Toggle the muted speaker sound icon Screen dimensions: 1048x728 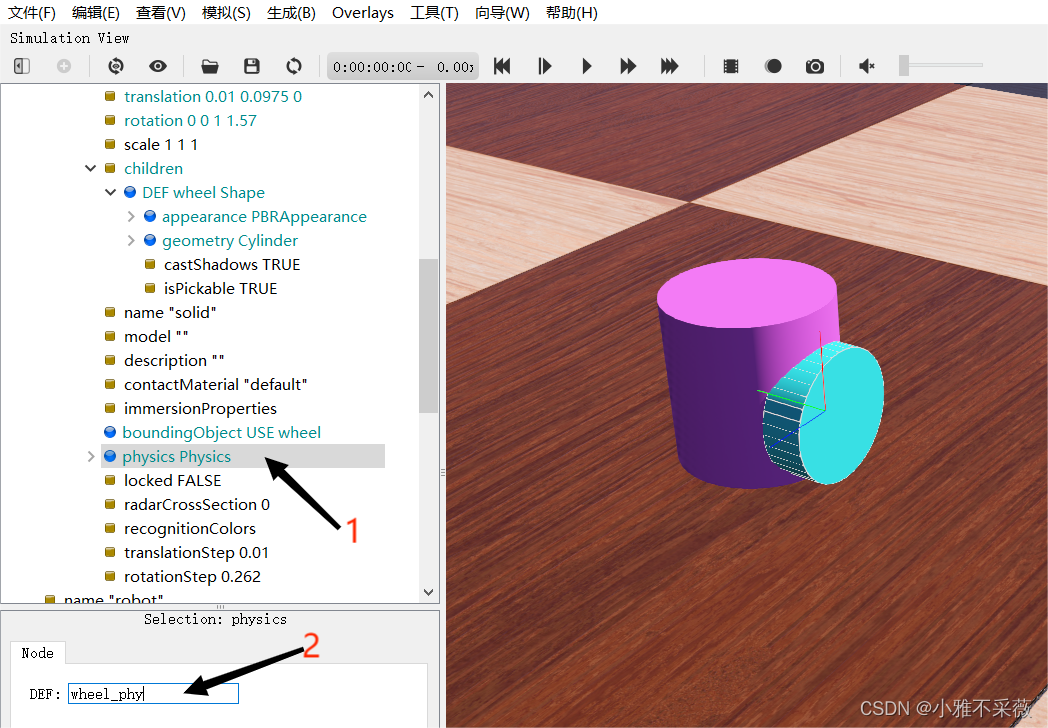(867, 66)
